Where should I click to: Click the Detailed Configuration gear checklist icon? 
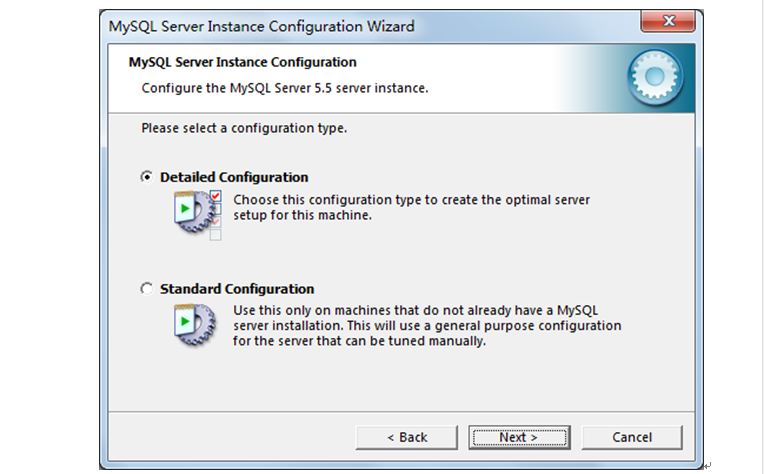pos(198,215)
